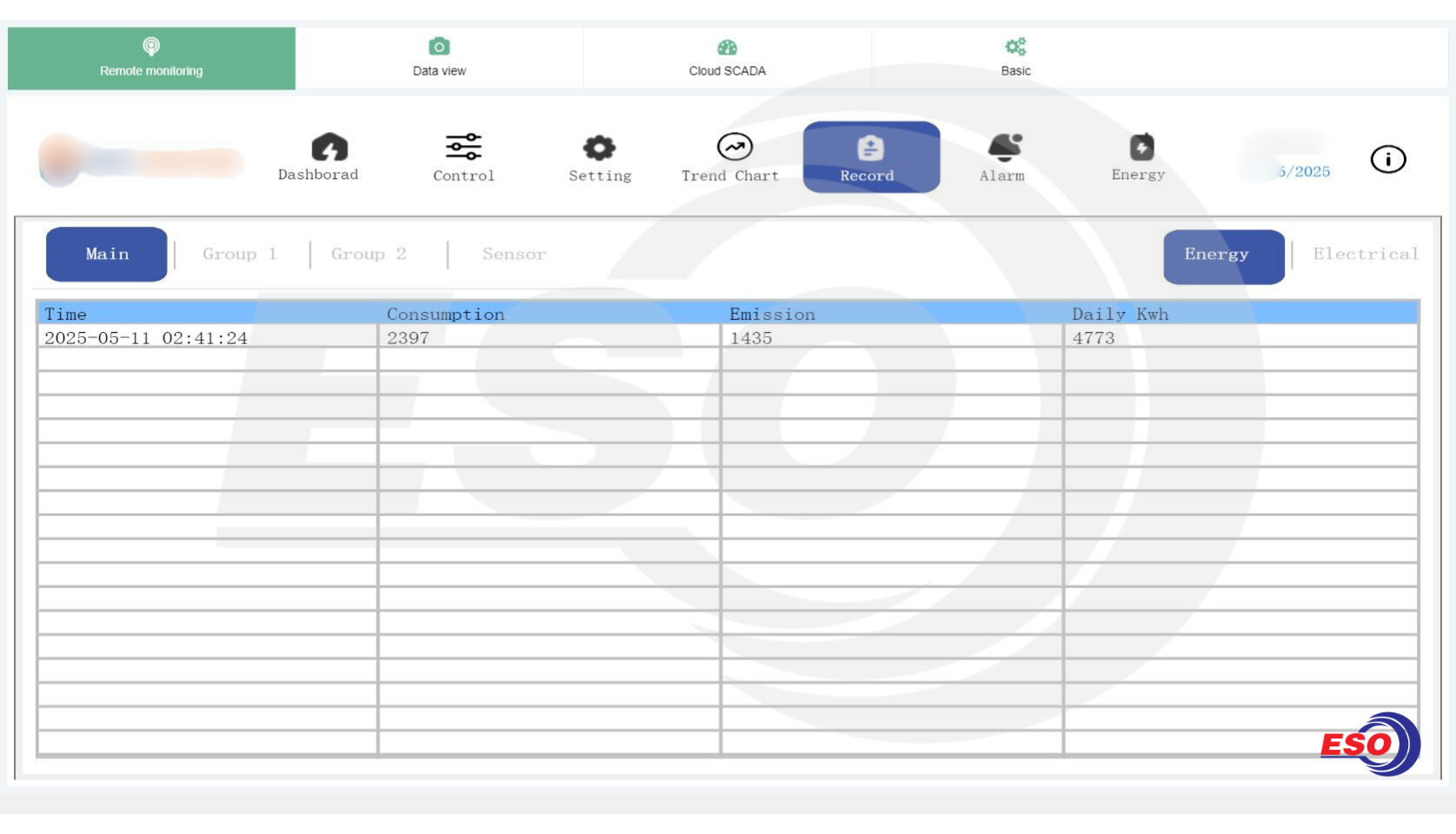
Task: Click the Consumption column header
Action: click(445, 314)
